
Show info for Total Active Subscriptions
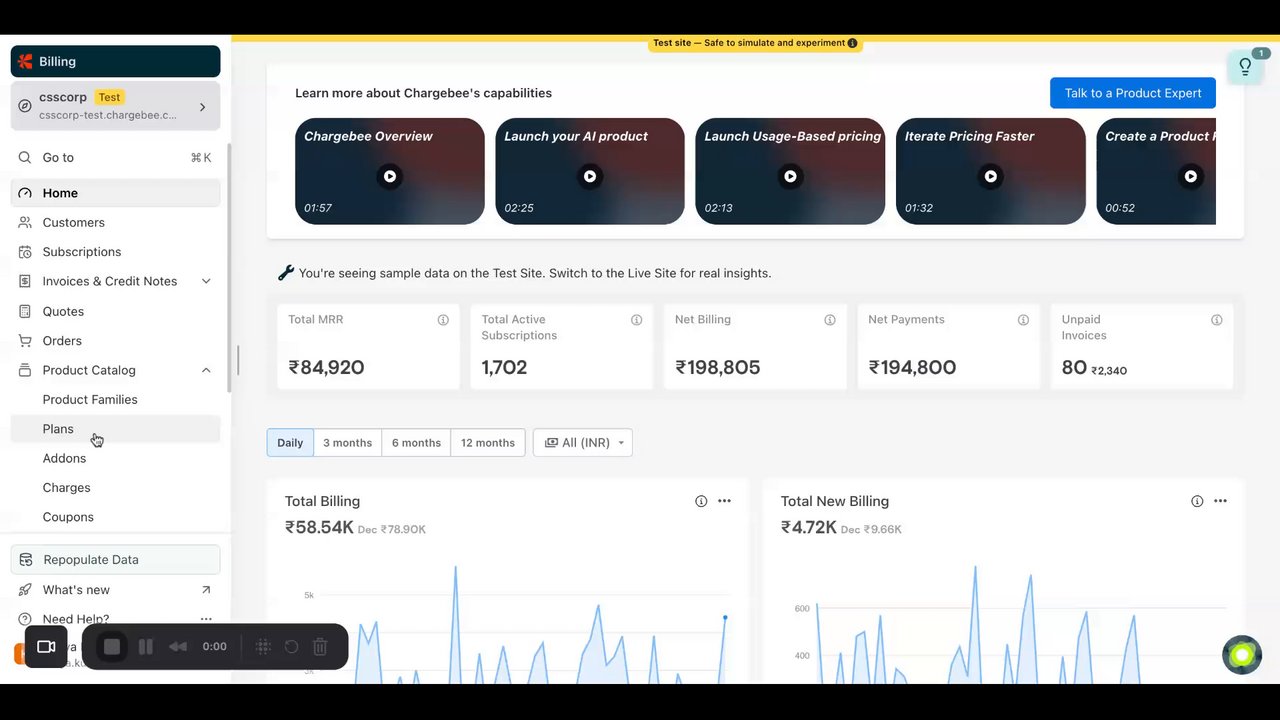point(636,320)
